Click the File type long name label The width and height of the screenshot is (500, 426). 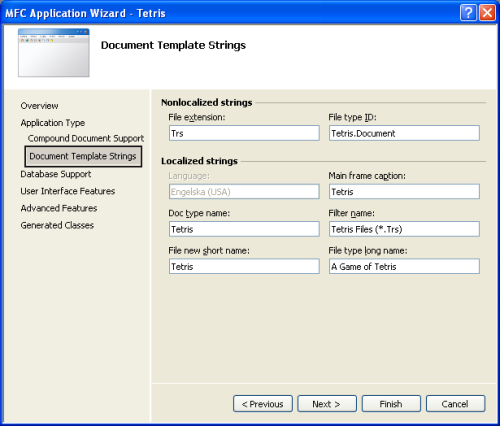[x=368, y=251]
